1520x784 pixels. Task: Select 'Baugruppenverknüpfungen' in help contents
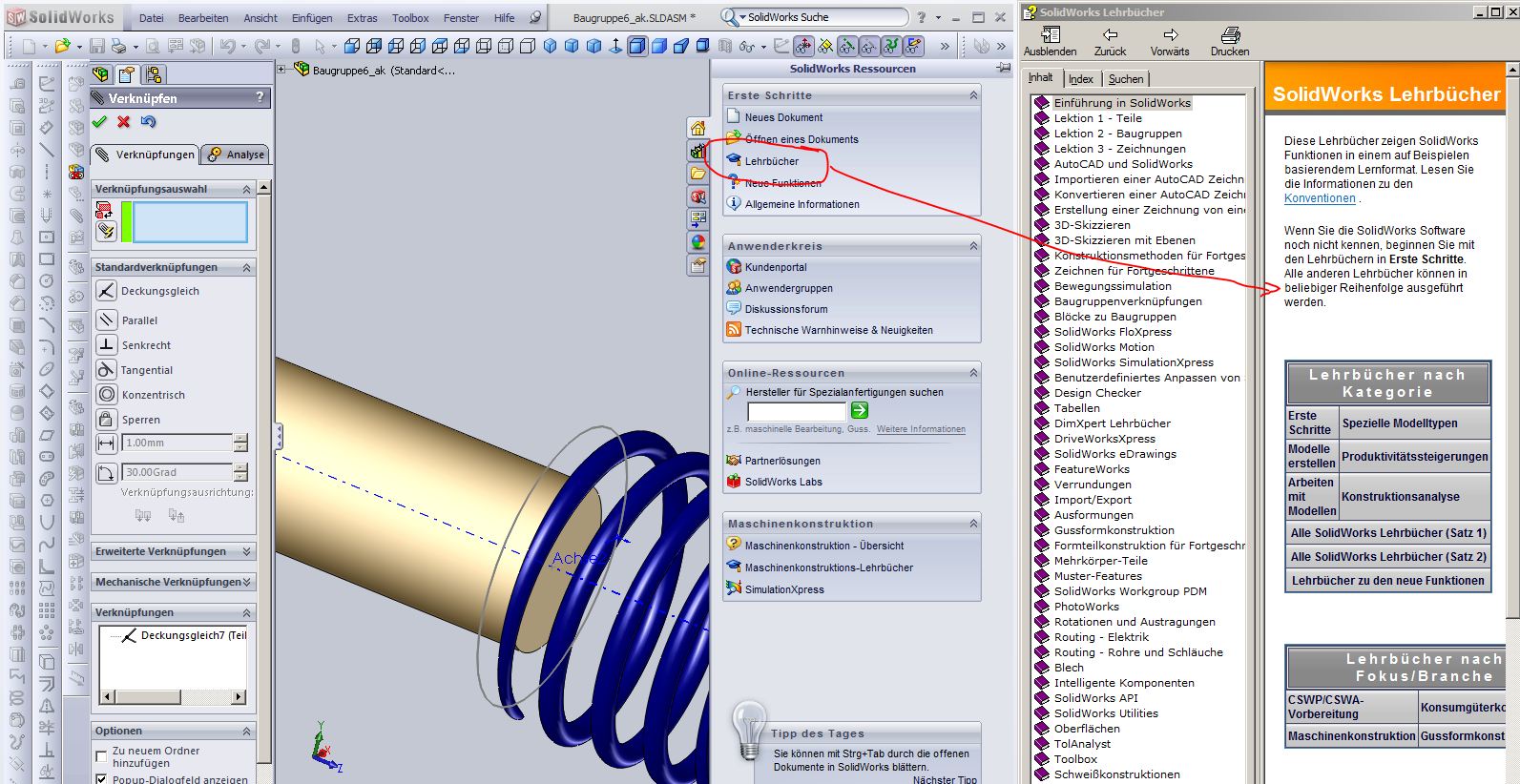point(1128,301)
